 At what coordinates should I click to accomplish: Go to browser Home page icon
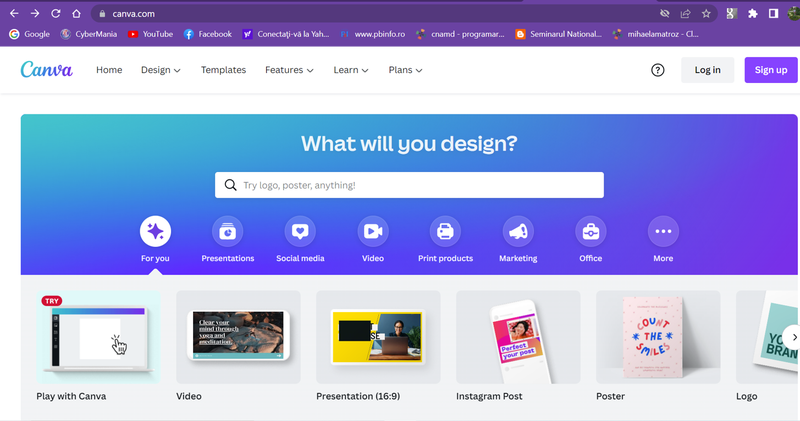point(76,14)
